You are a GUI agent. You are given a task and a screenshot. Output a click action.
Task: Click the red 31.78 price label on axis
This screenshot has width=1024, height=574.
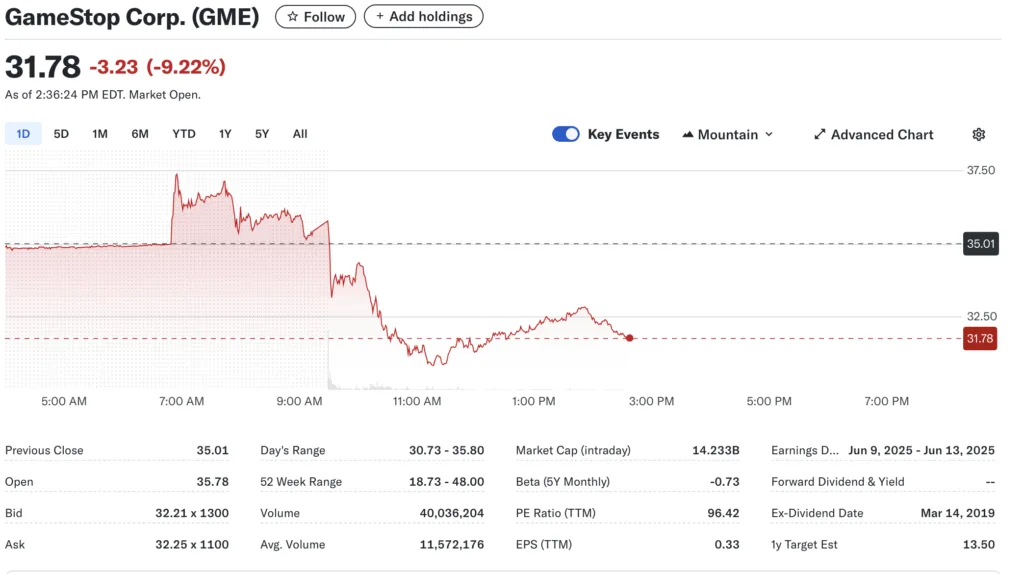tap(980, 338)
